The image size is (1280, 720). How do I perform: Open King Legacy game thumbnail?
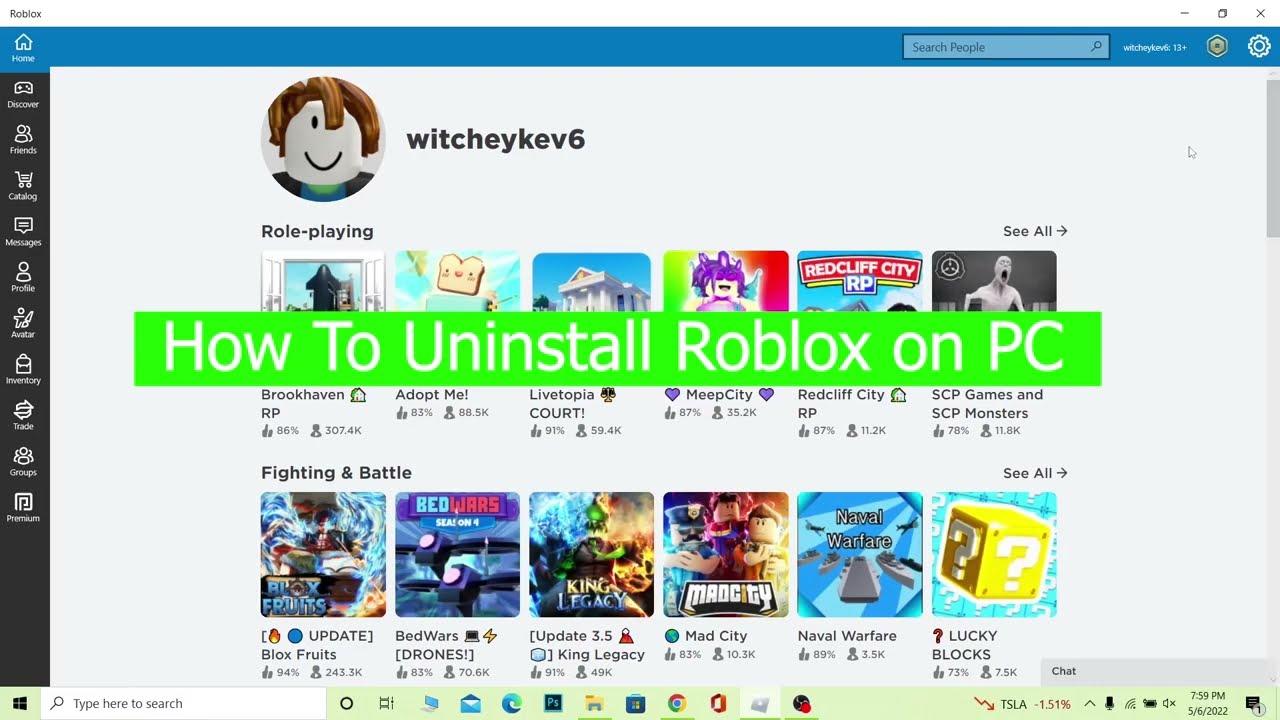[591, 554]
